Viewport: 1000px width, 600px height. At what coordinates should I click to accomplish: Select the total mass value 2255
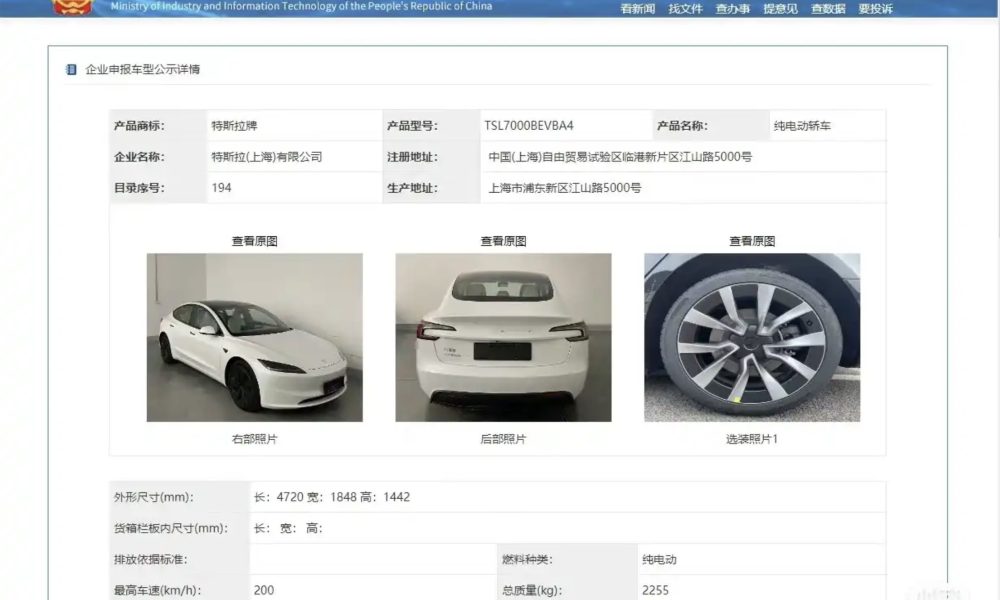[x=656, y=590]
